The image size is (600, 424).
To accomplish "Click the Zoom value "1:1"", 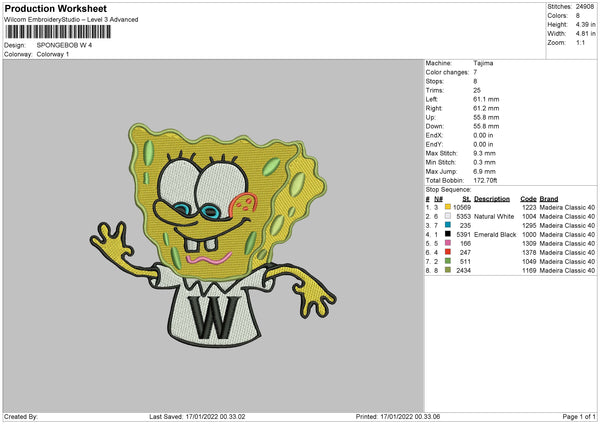I will click(580, 43).
